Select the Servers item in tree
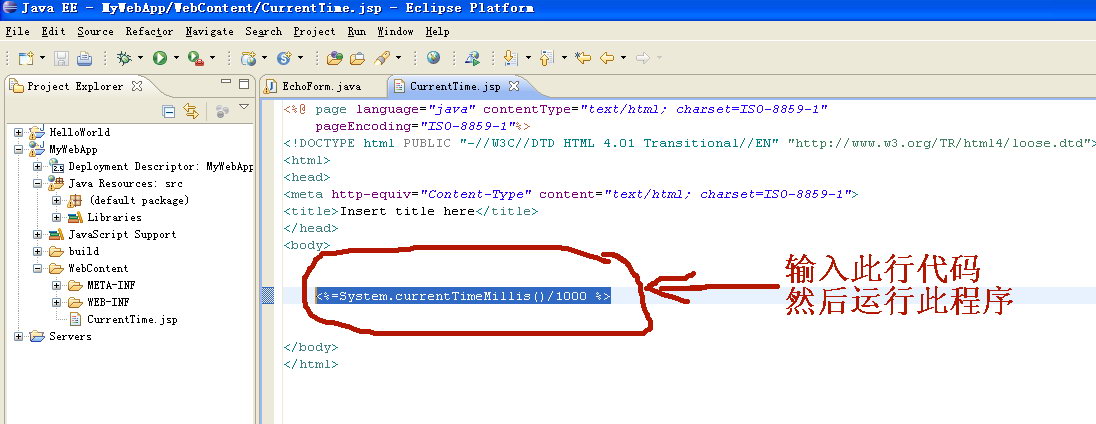The width and height of the screenshot is (1096, 424). tap(70, 336)
